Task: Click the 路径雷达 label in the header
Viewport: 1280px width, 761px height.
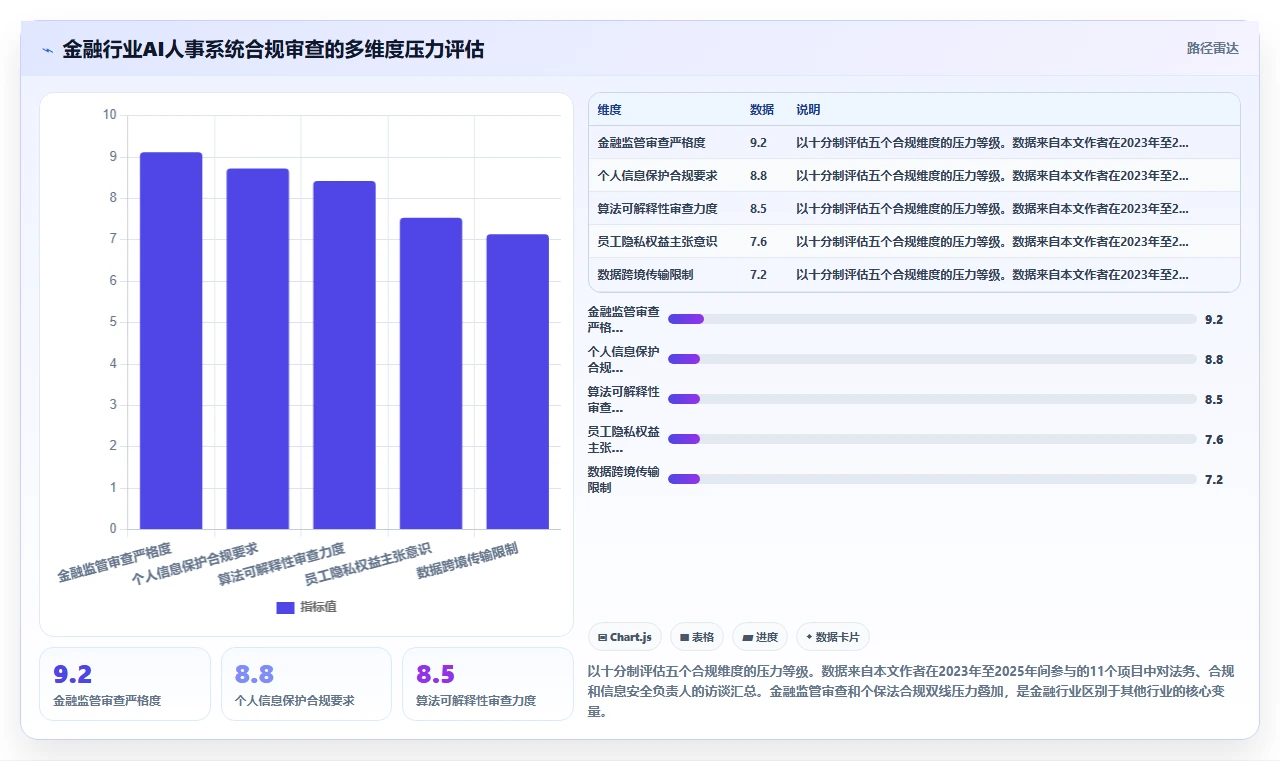Action: (1212, 48)
